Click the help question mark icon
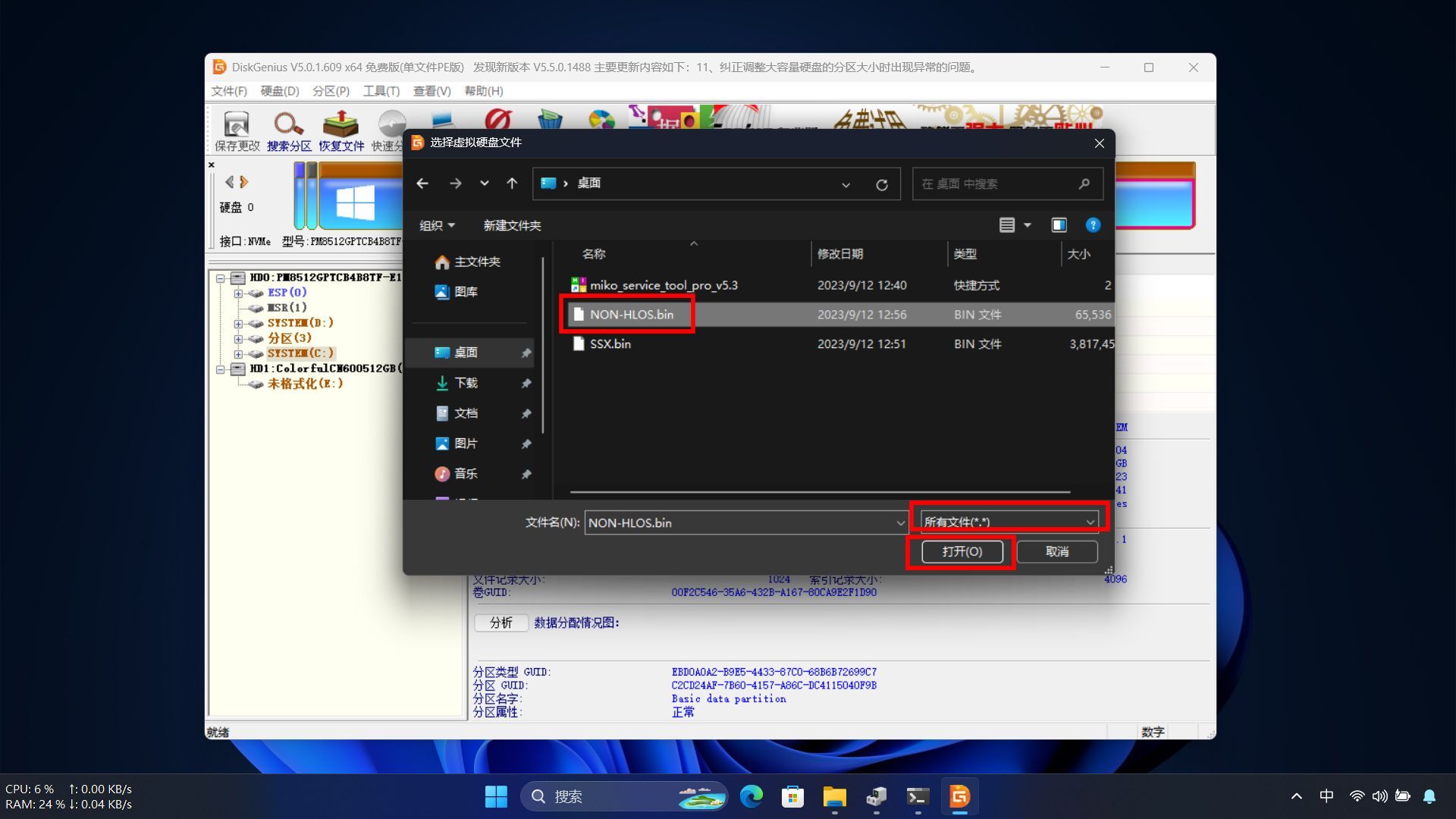This screenshot has width=1456, height=819. pyautogui.click(x=1092, y=225)
